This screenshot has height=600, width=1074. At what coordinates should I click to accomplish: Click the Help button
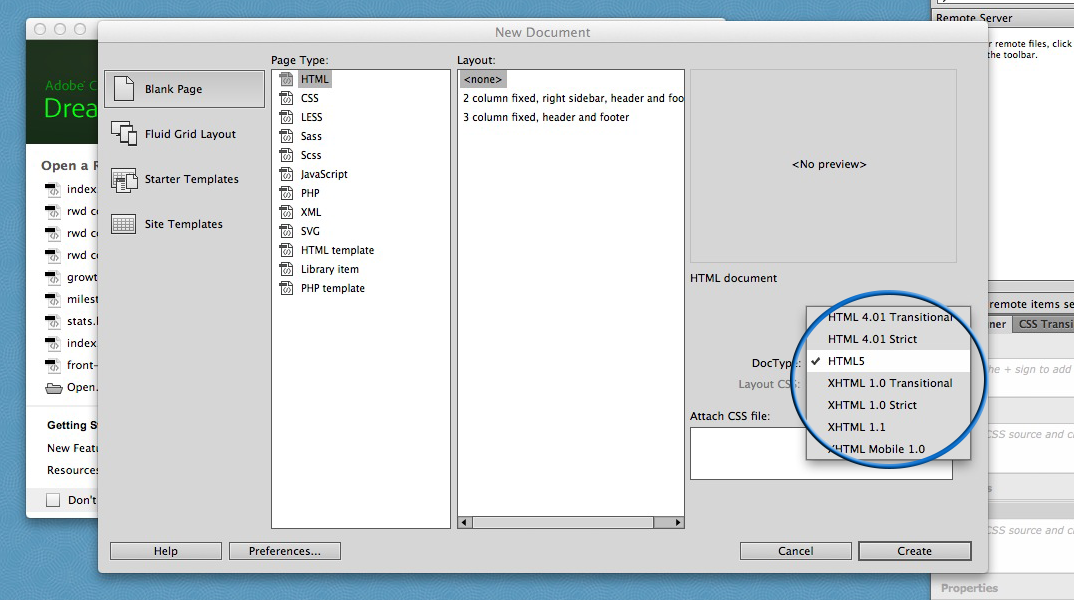coord(166,551)
